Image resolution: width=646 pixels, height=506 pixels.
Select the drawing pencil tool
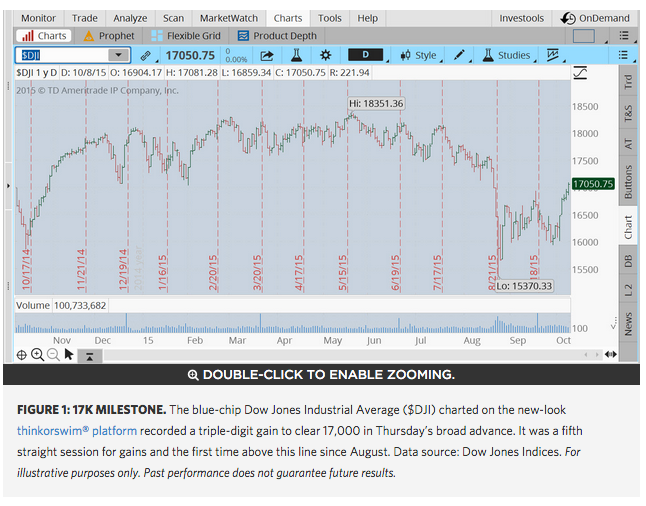(459, 55)
